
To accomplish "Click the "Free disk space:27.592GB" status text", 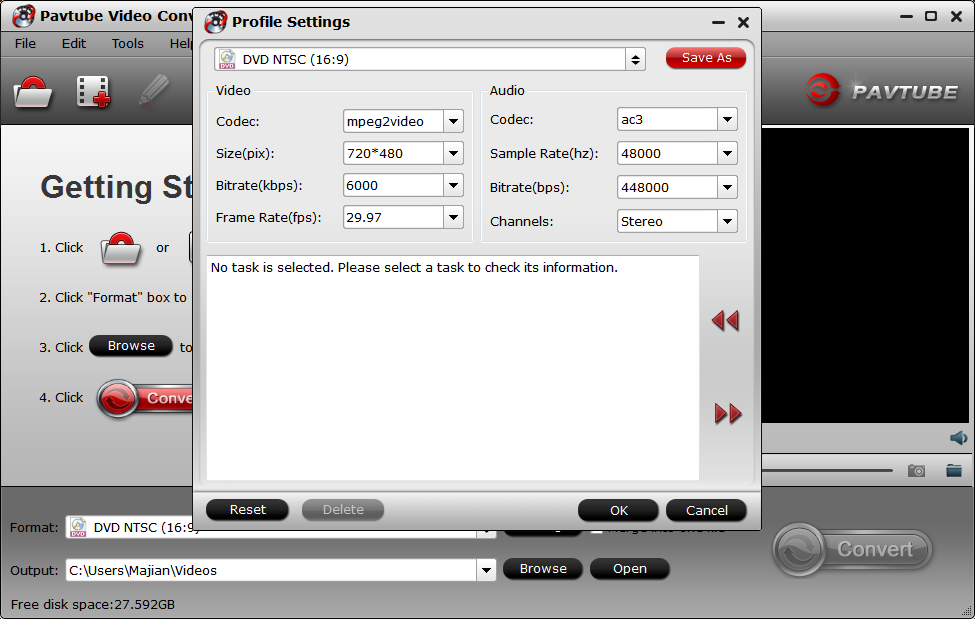I will [x=93, y=604].
